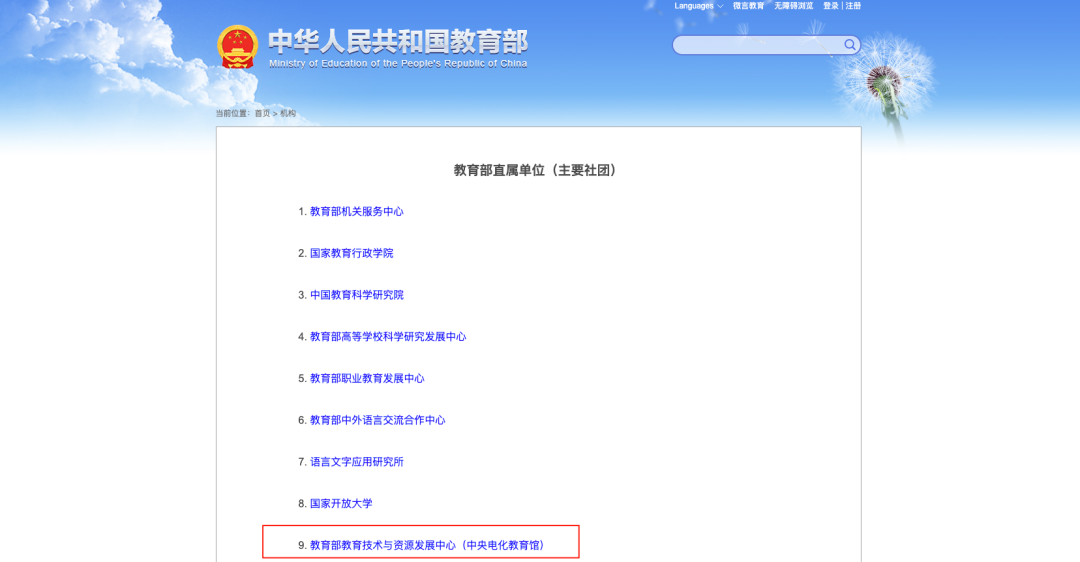
Task: Open 教育部中外语言交流合作中心 link
Action: (x=377, y=420)
